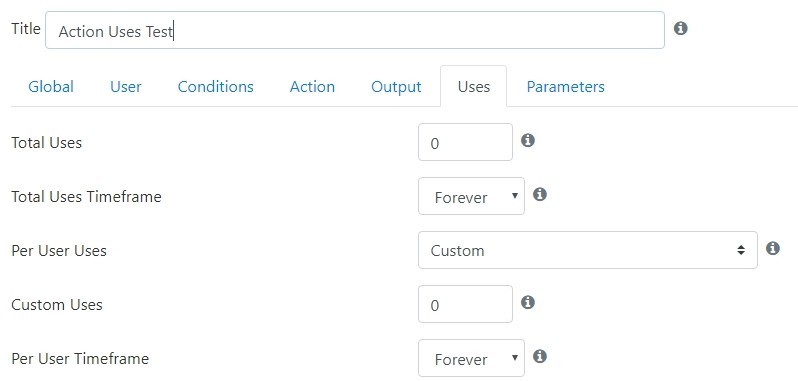
Task: Click the arrows on Per User Uses select
Action: (741, 250)
